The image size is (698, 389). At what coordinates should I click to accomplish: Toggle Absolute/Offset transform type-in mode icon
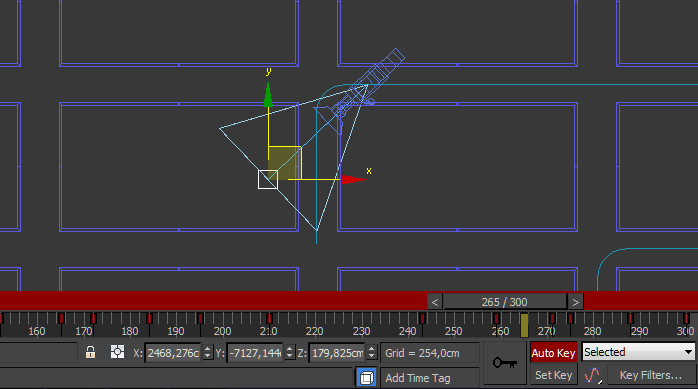(x=118, y=352)
